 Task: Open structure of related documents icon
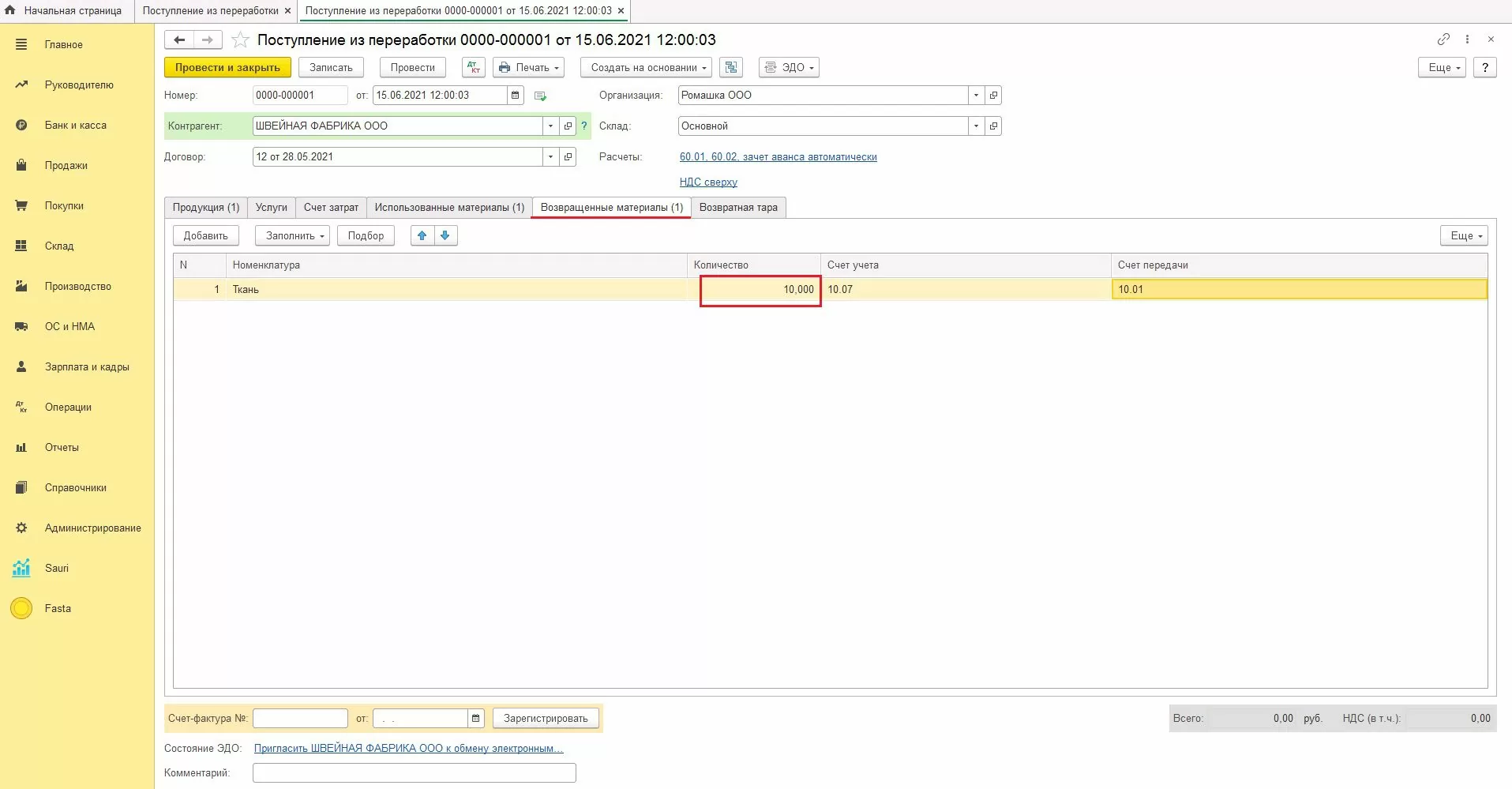tap(731, 67)
